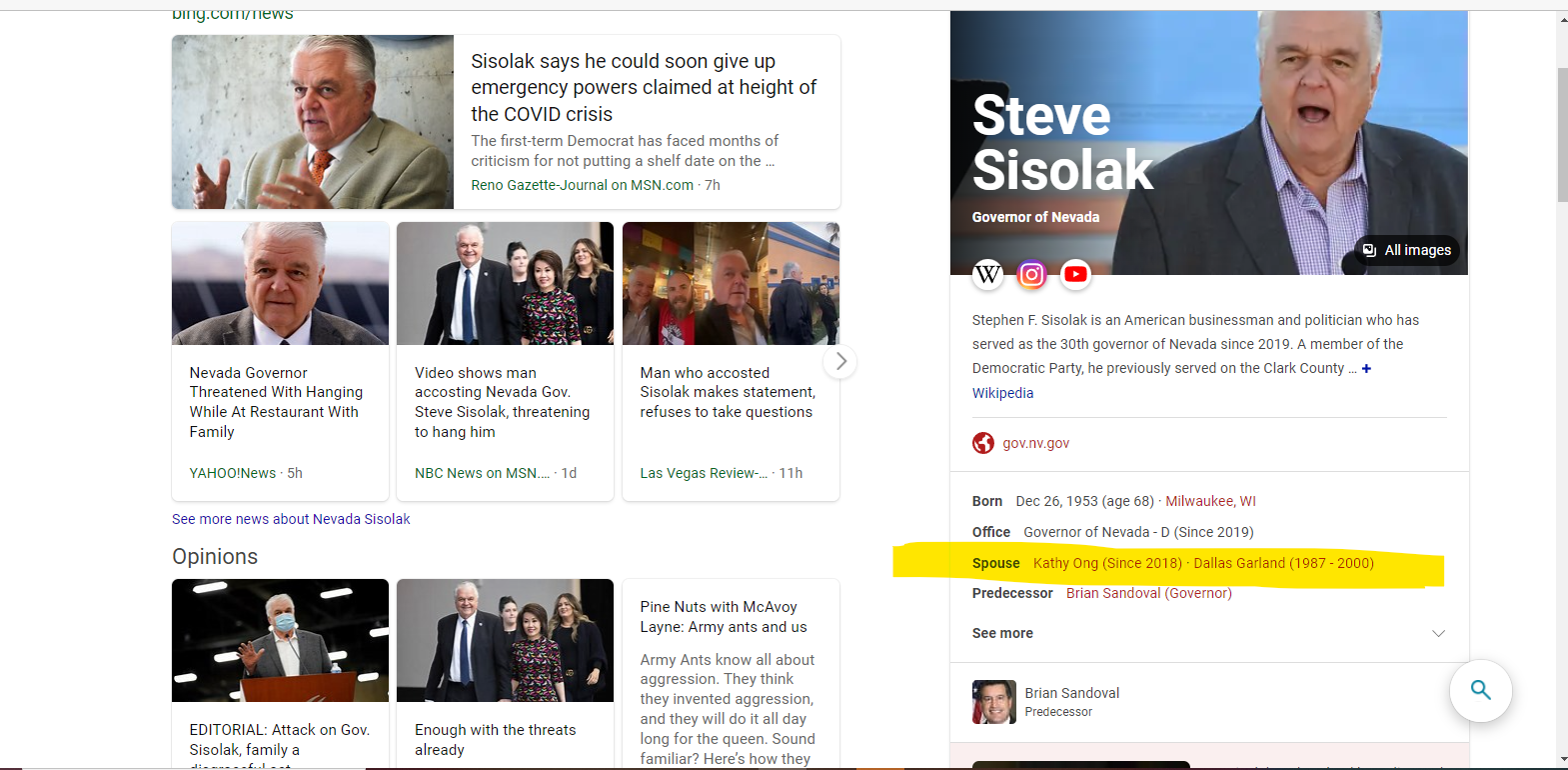Advance the news carousel with right arrow
Image resolution: width=1568 pixels, height=770 pixels.
840,361
